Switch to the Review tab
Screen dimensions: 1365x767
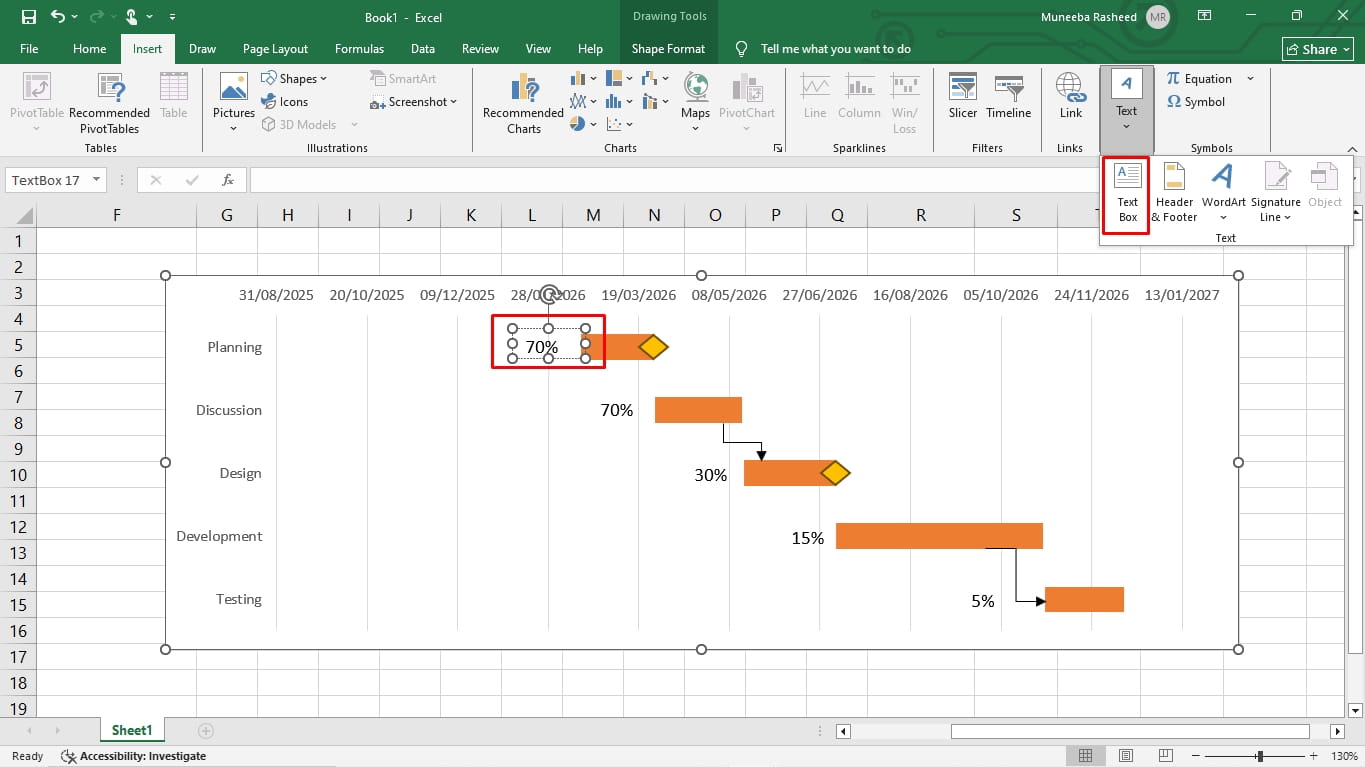coord(480,48)
